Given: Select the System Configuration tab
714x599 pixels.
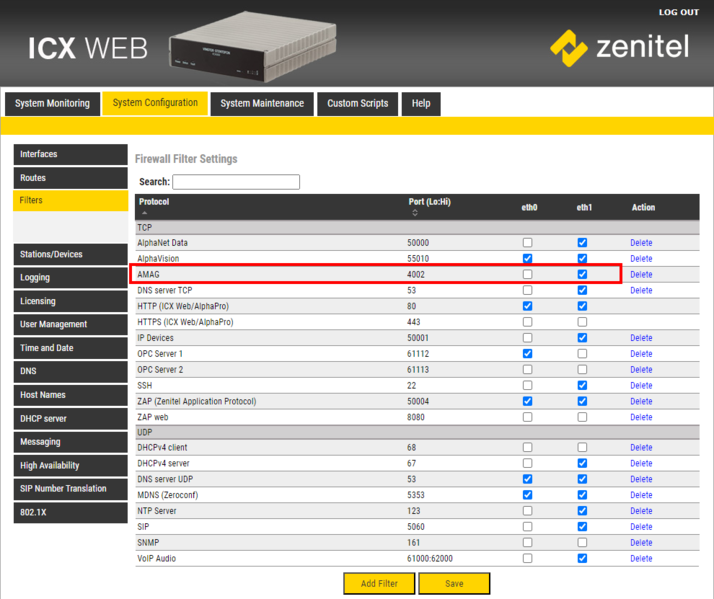Looking at the screenshot, I should coord(155,103).
